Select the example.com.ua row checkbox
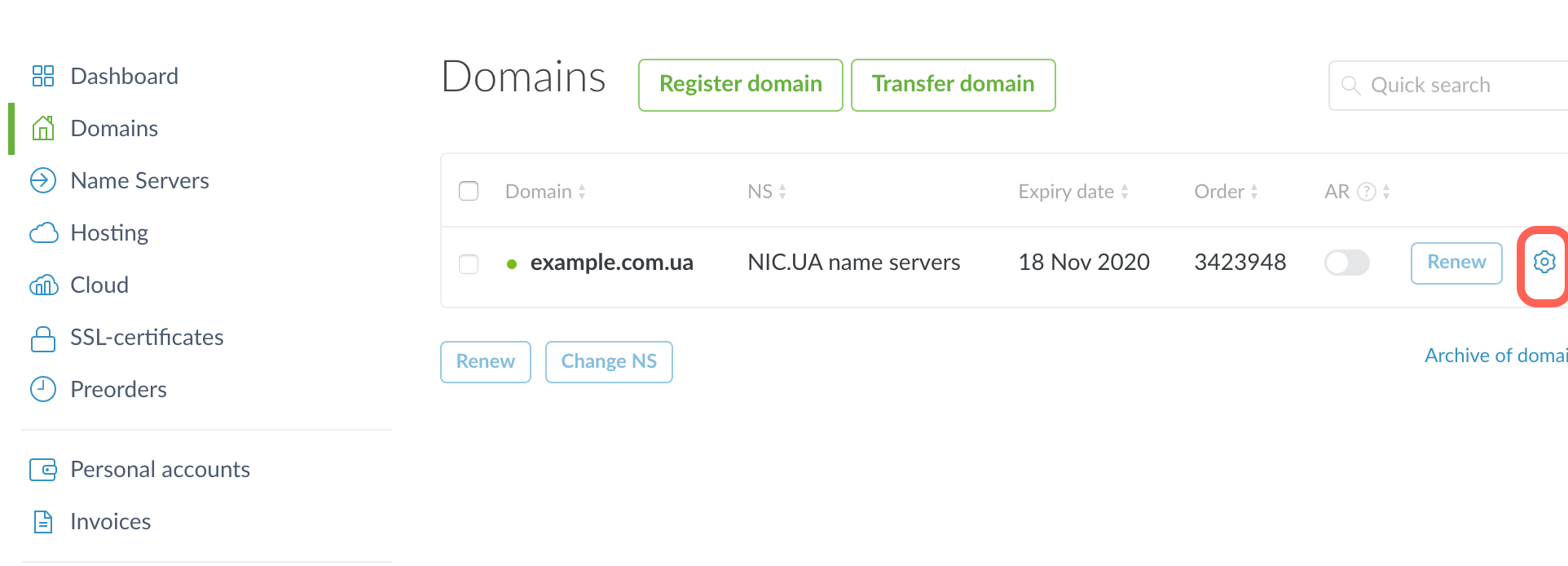Viewport: 1568px width, 566px height. (x=469, y=263)
